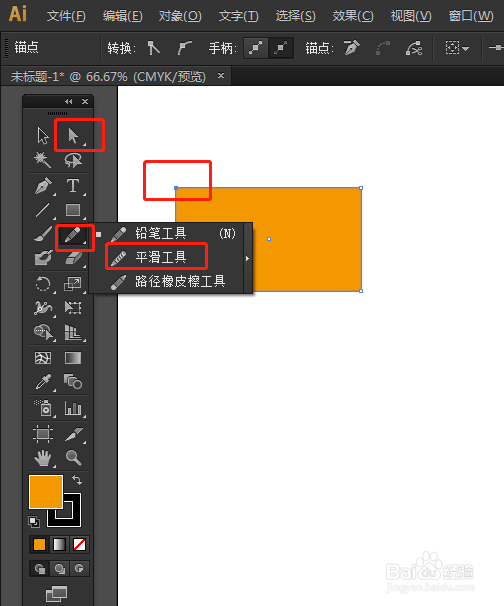Select the Rotate tool
This screenshot has width=504, height=606.
(x=43, y=284)
